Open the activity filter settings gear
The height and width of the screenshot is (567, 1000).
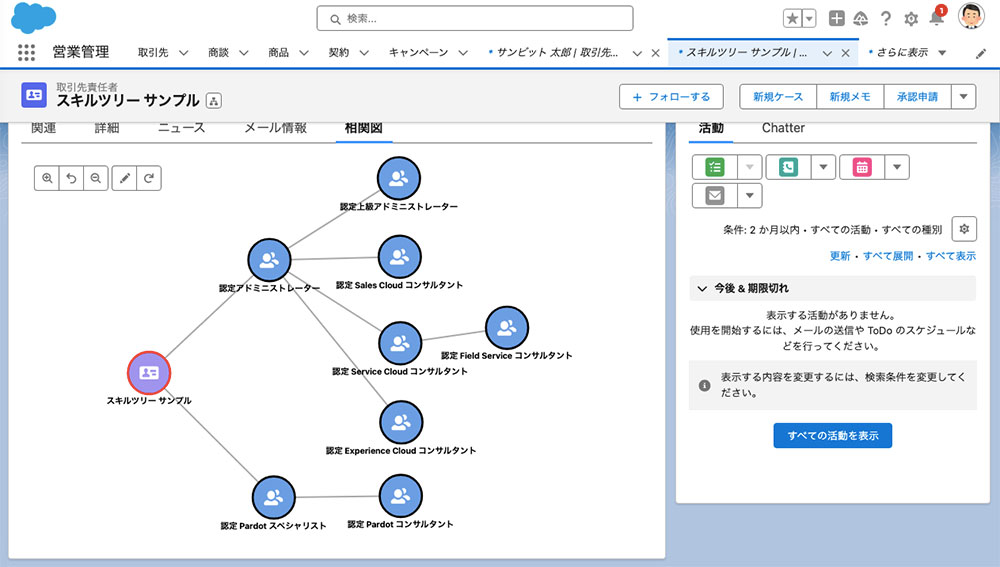pos(964,229)
